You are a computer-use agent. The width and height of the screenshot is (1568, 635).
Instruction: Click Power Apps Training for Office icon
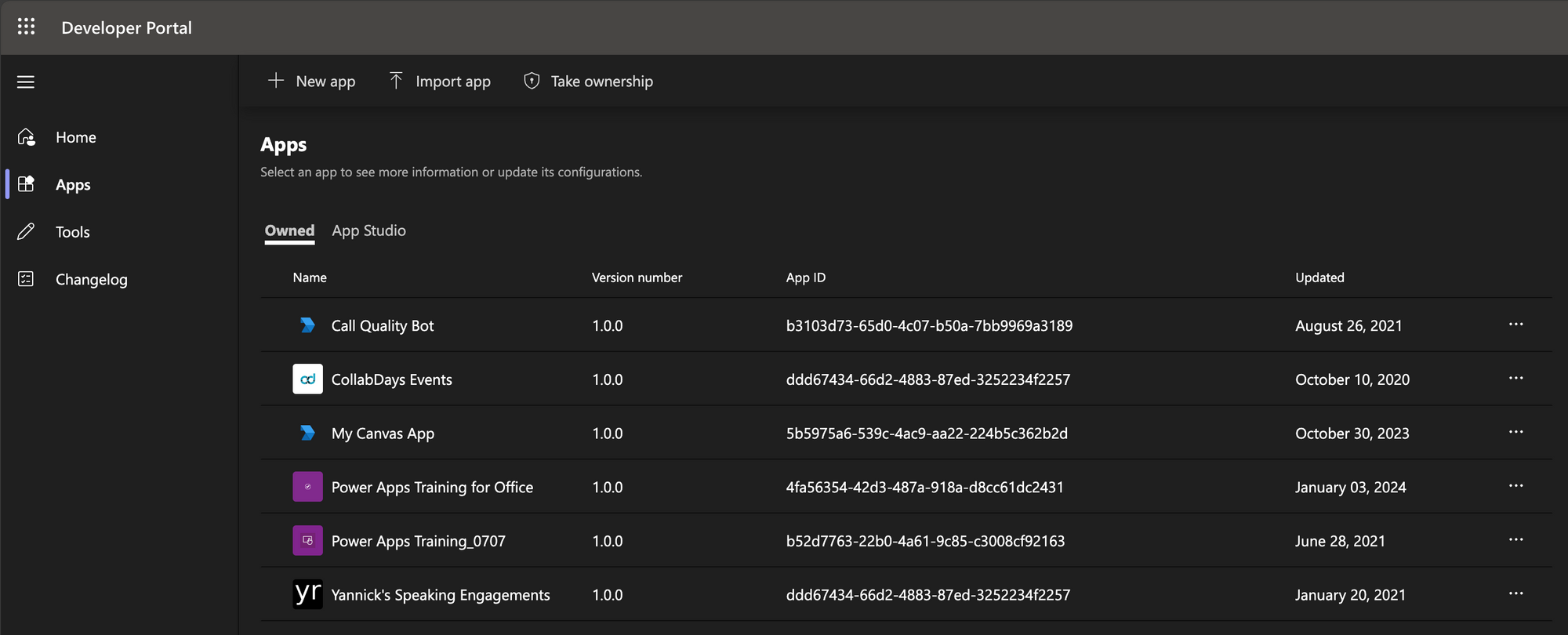pos(307,487)
